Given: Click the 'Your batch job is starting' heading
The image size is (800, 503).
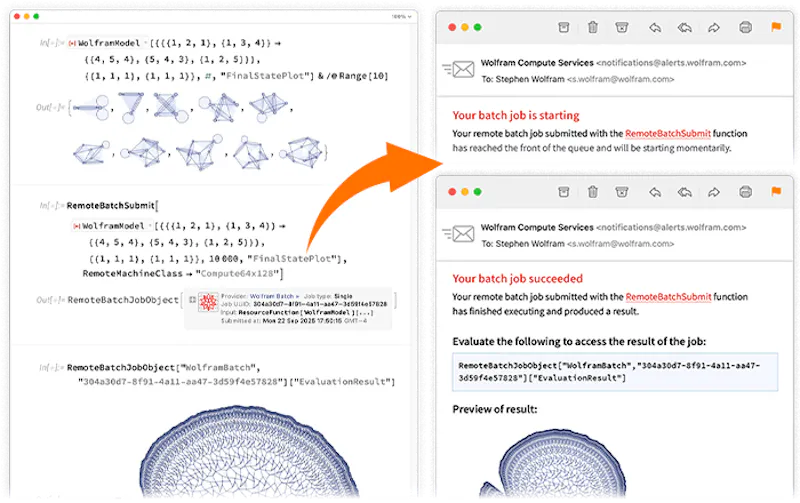Looking at the screenshot, I should [516, 115].
